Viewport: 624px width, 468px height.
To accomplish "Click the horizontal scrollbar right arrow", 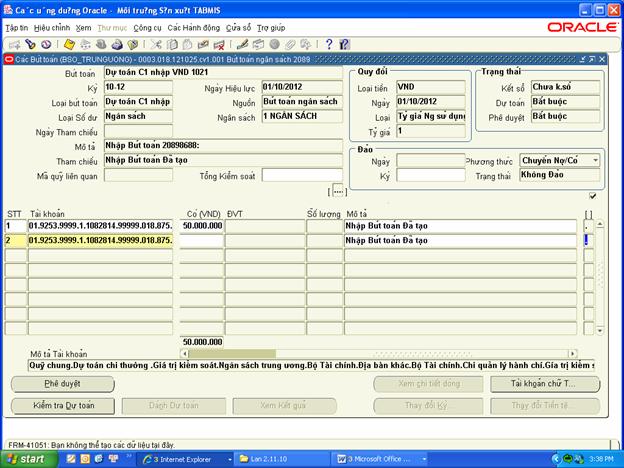I will (572, 353).
